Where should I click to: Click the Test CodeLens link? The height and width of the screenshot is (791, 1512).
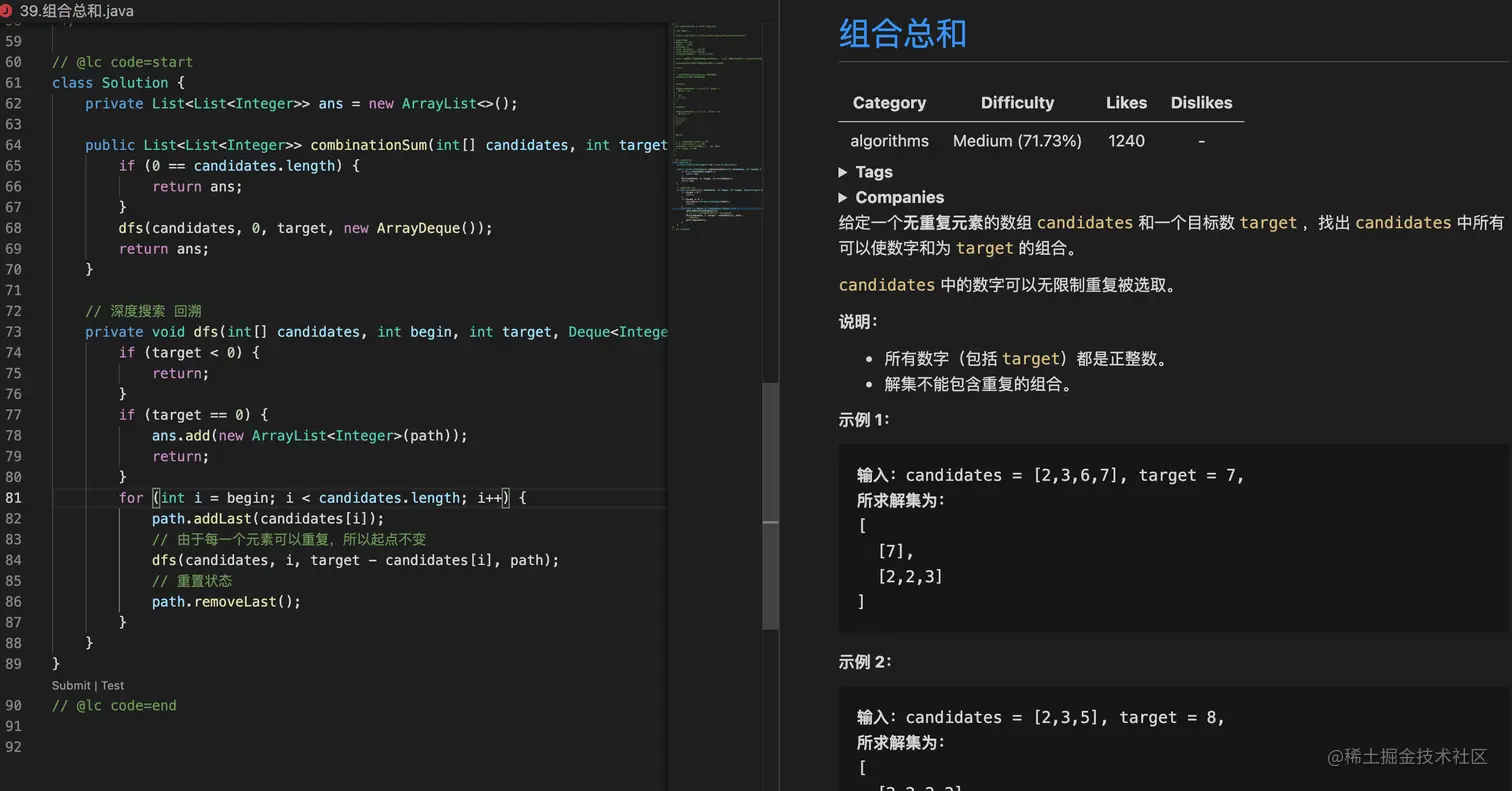113,685
